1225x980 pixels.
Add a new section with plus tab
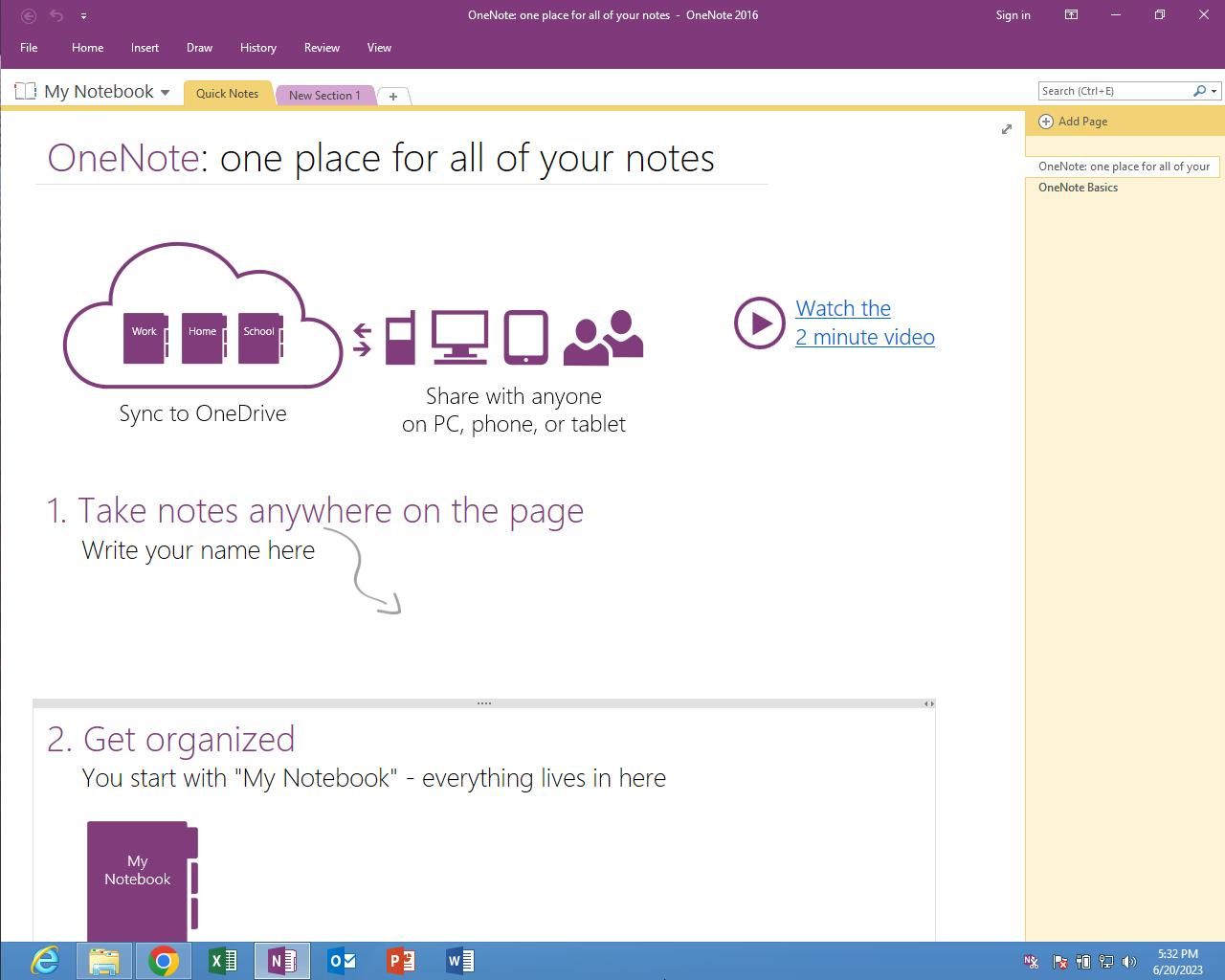click(x=392, y=96)
